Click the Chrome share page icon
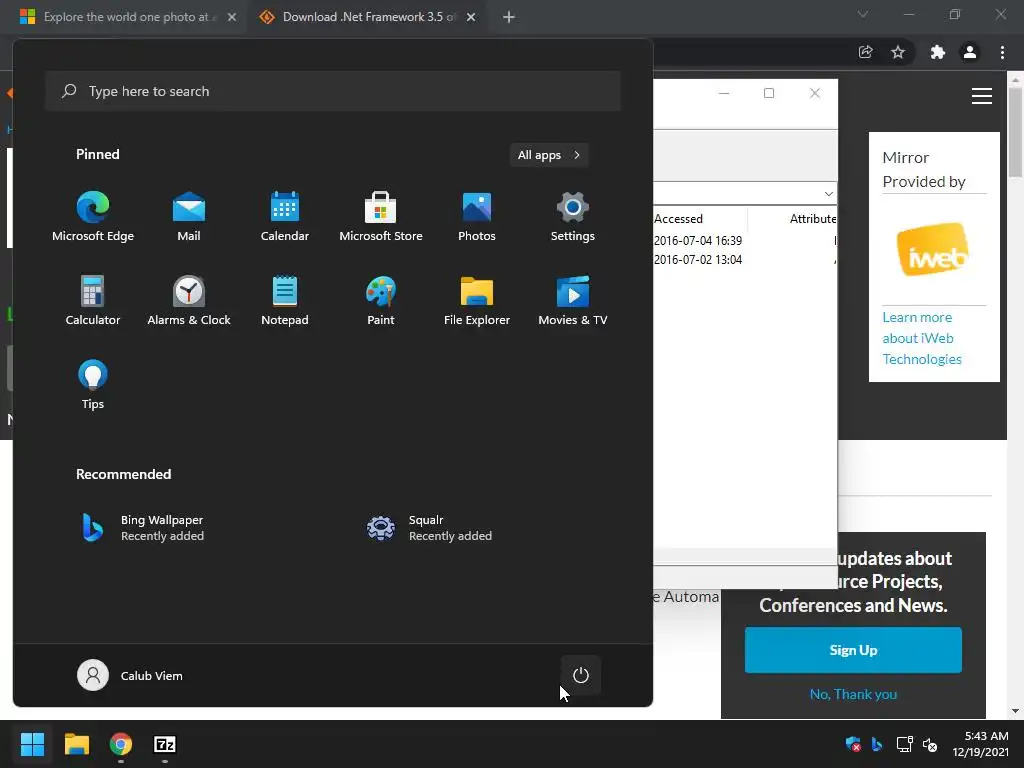Image resolution: width=1024 pixels, height=768 pixels. (865, 52)
